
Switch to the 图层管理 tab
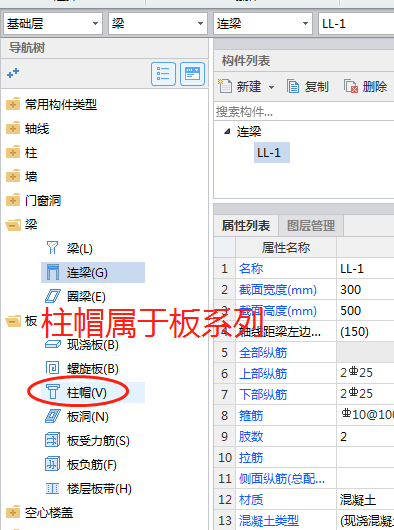311,225
